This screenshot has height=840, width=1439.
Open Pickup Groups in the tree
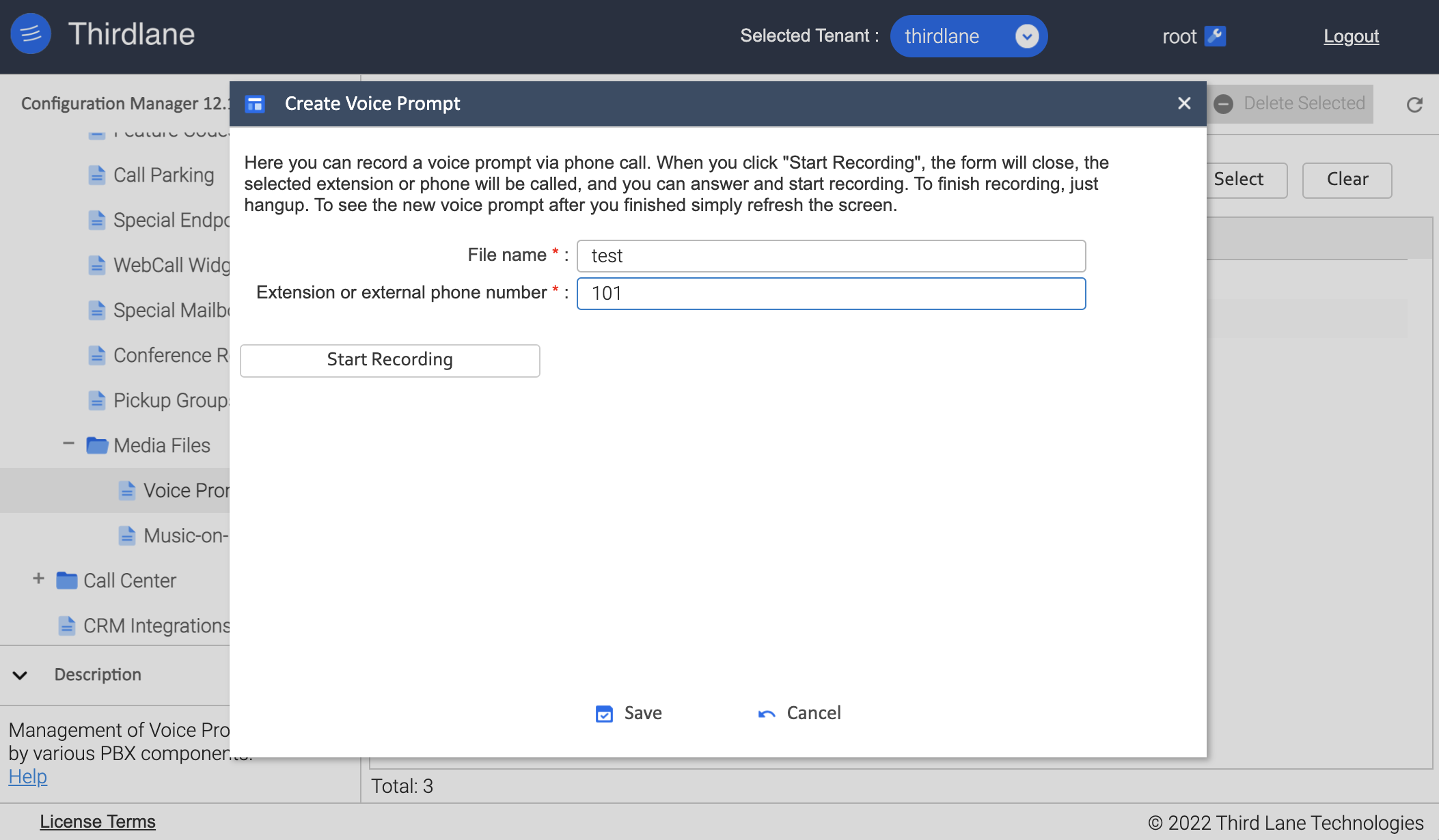pyautogui.click(x=169, y=400)
